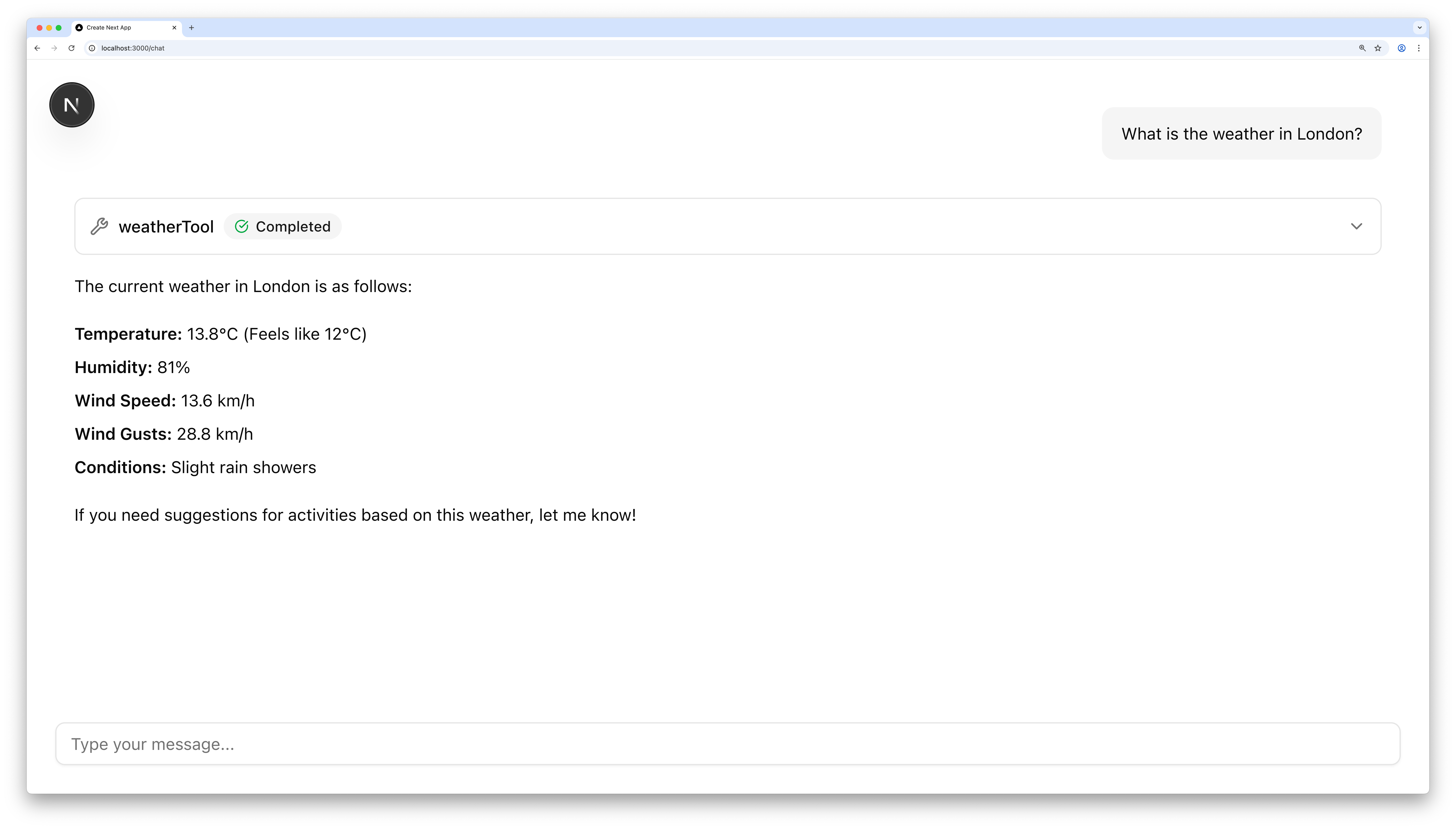Click the green checkmark on Completed badge
This screenshot has height=829, width=1456.
(x=241, y=226)
